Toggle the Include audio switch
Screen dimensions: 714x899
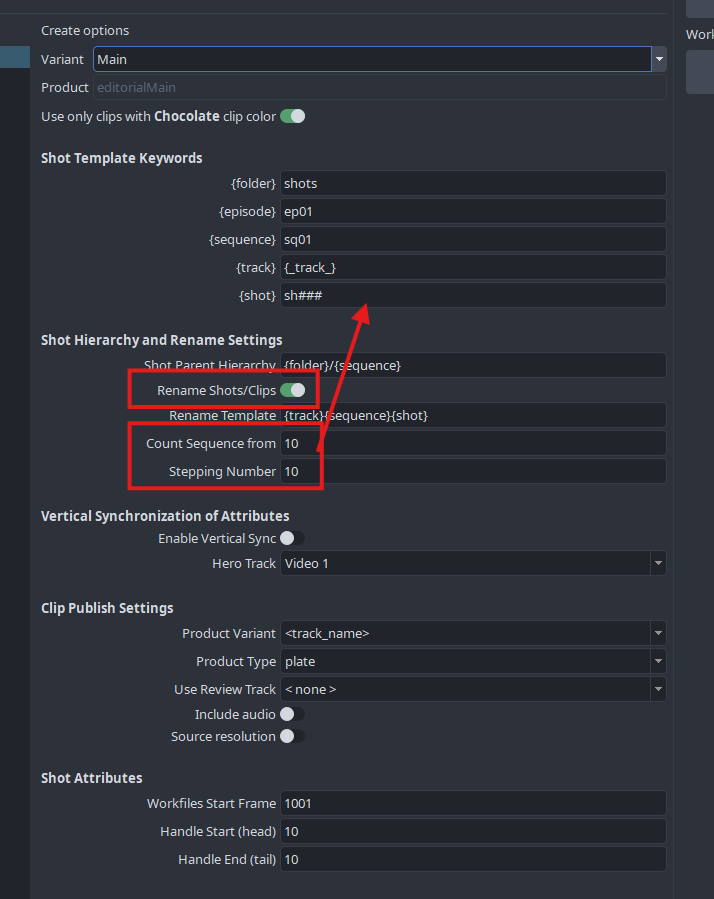point(292,714)
